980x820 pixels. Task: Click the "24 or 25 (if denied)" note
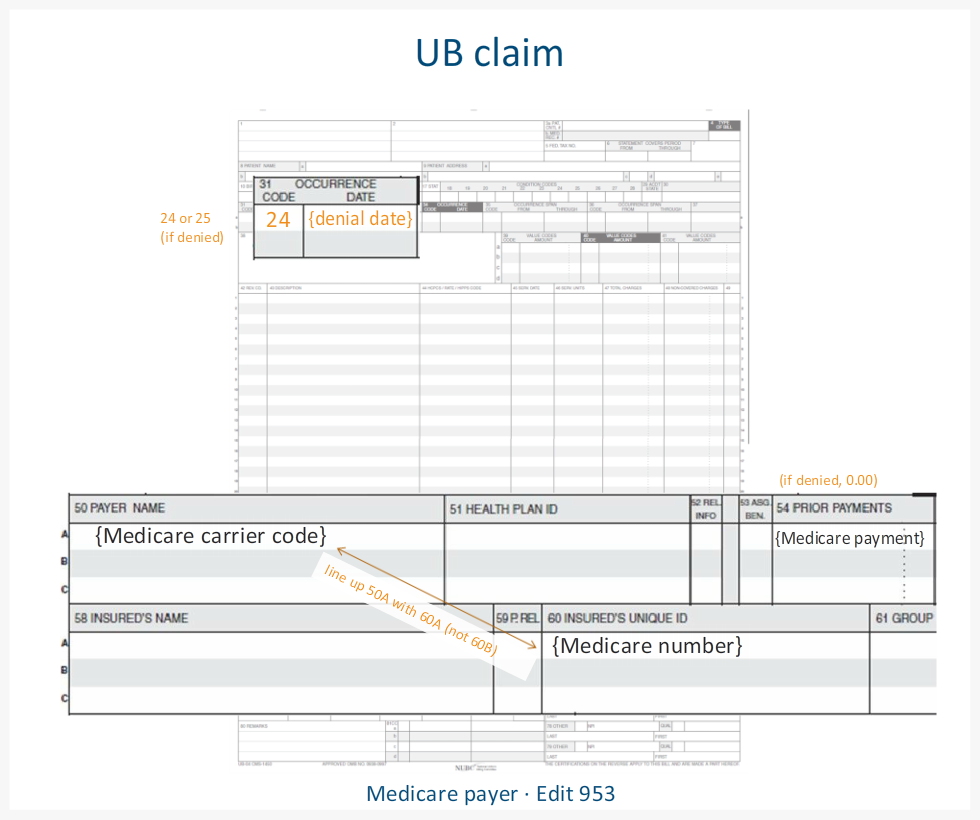(x=192, y=227)
